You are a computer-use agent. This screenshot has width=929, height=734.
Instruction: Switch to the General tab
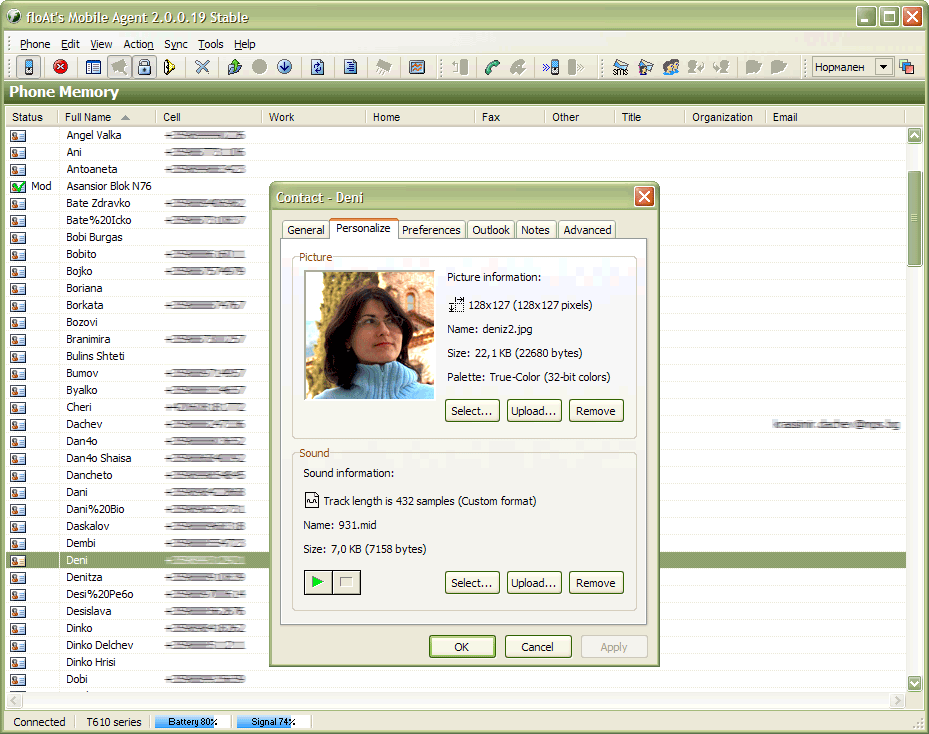click(305, 230)
